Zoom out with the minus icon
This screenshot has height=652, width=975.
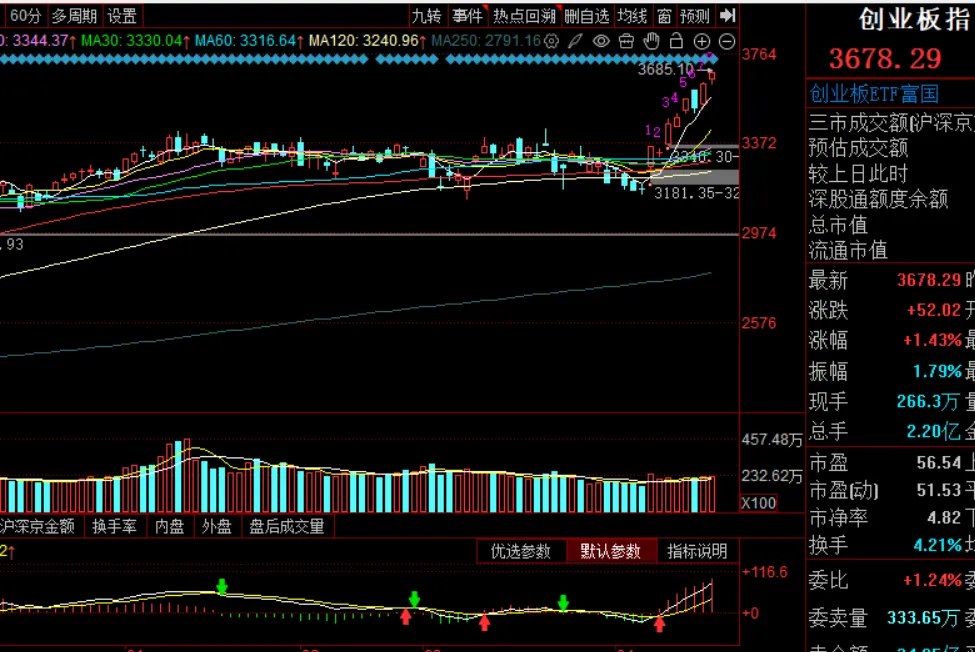coord(726,42)
